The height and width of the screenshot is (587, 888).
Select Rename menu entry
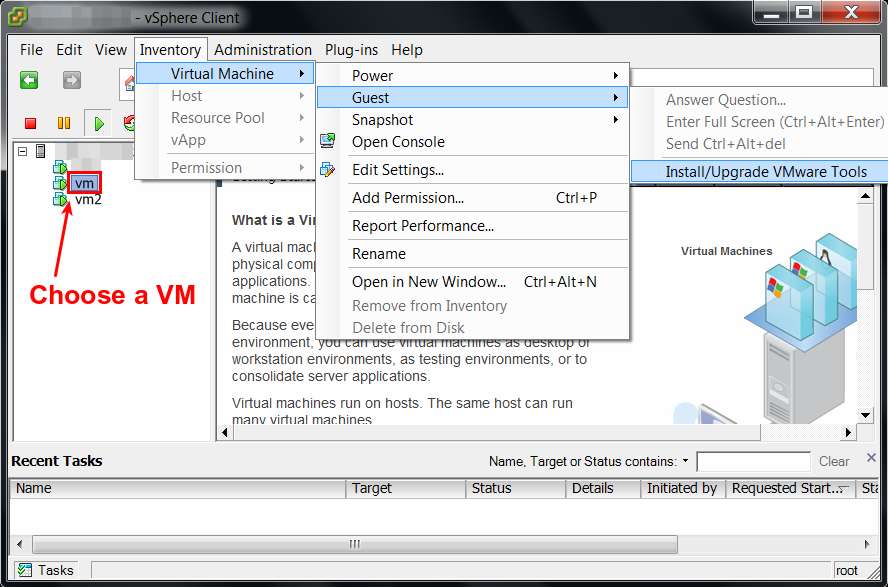(x=472, y=254)
